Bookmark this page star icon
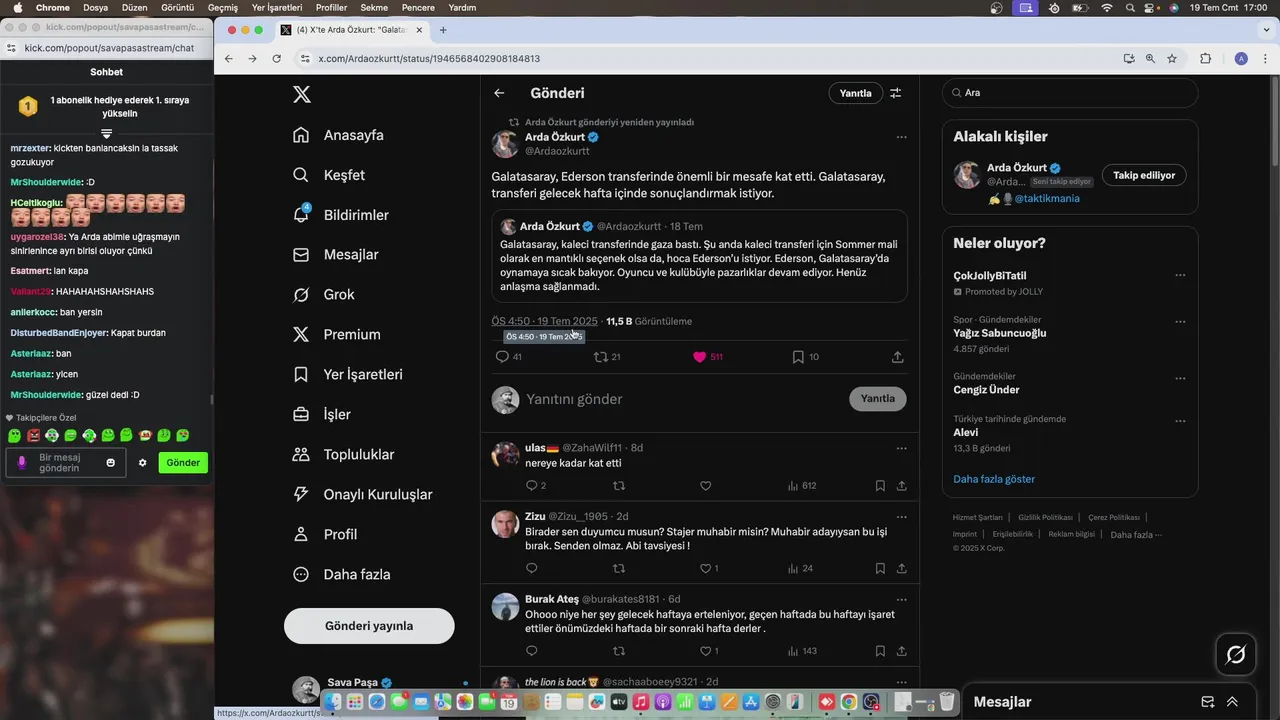The height and width of the screenshot is (720, 1280). pos(1172,59)
